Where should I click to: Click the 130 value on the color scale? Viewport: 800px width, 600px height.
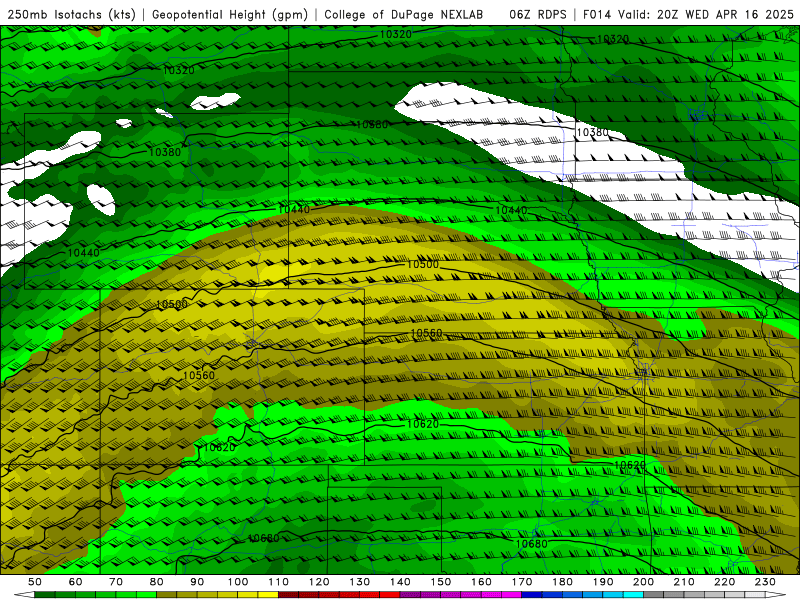[360, 582]
